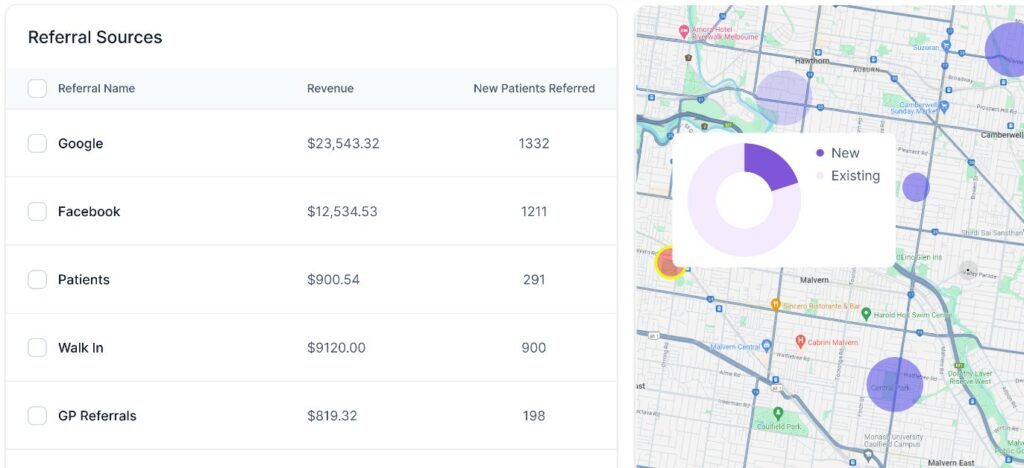Click the new patients count 900
This screenshot has width=1024, height=468.
click(x=534, y=348)
